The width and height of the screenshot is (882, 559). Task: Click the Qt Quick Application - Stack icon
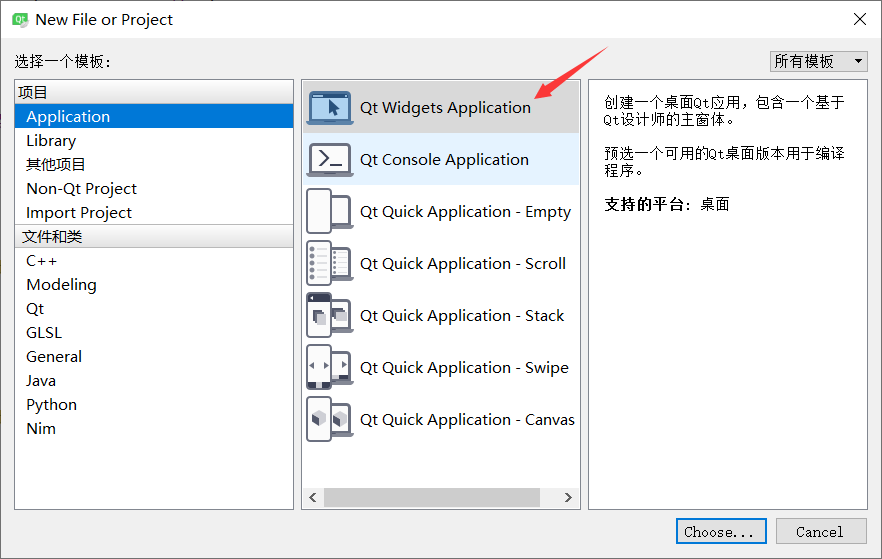click(x=330, y=315)
